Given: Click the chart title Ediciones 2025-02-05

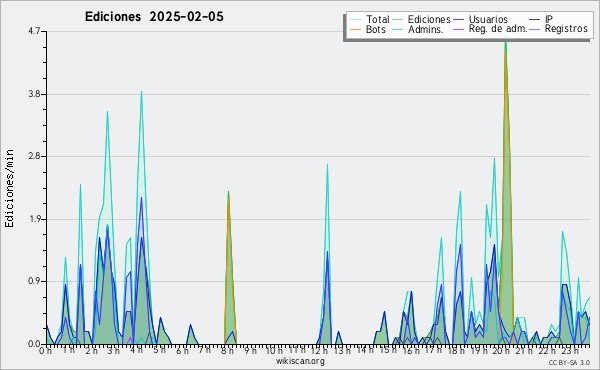Looking at the screenshot, I should coord(154,17).
